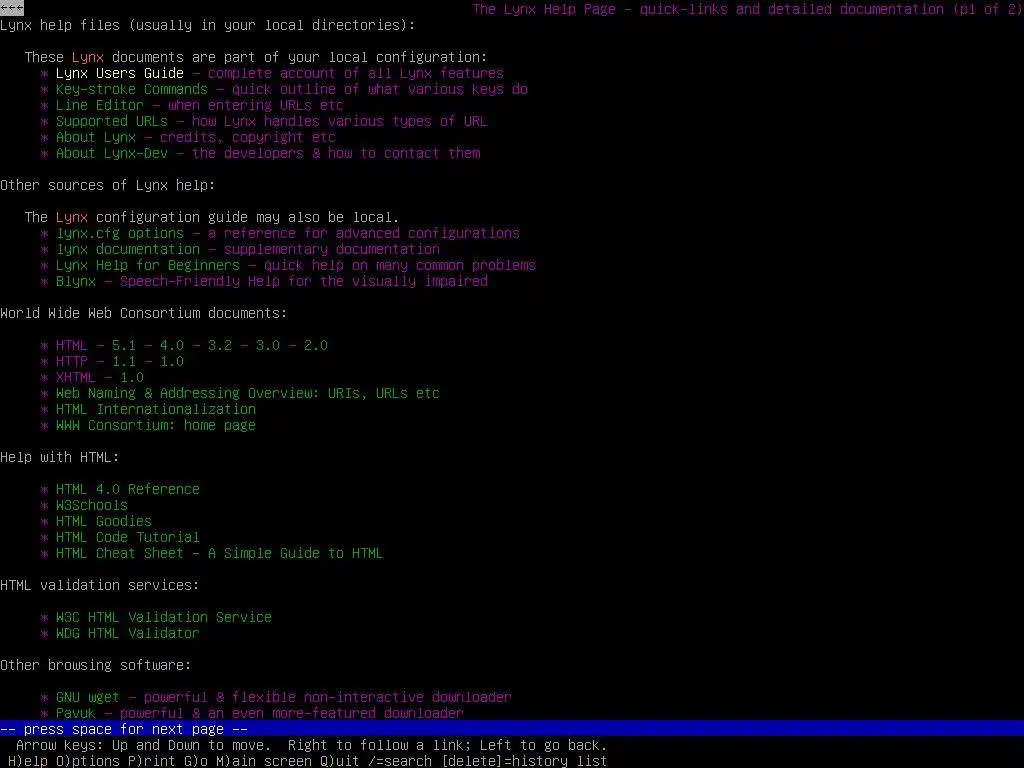1024x768 pixels.
Task: Click 'HTML validation services:' heading
Action: pos(99,585)
